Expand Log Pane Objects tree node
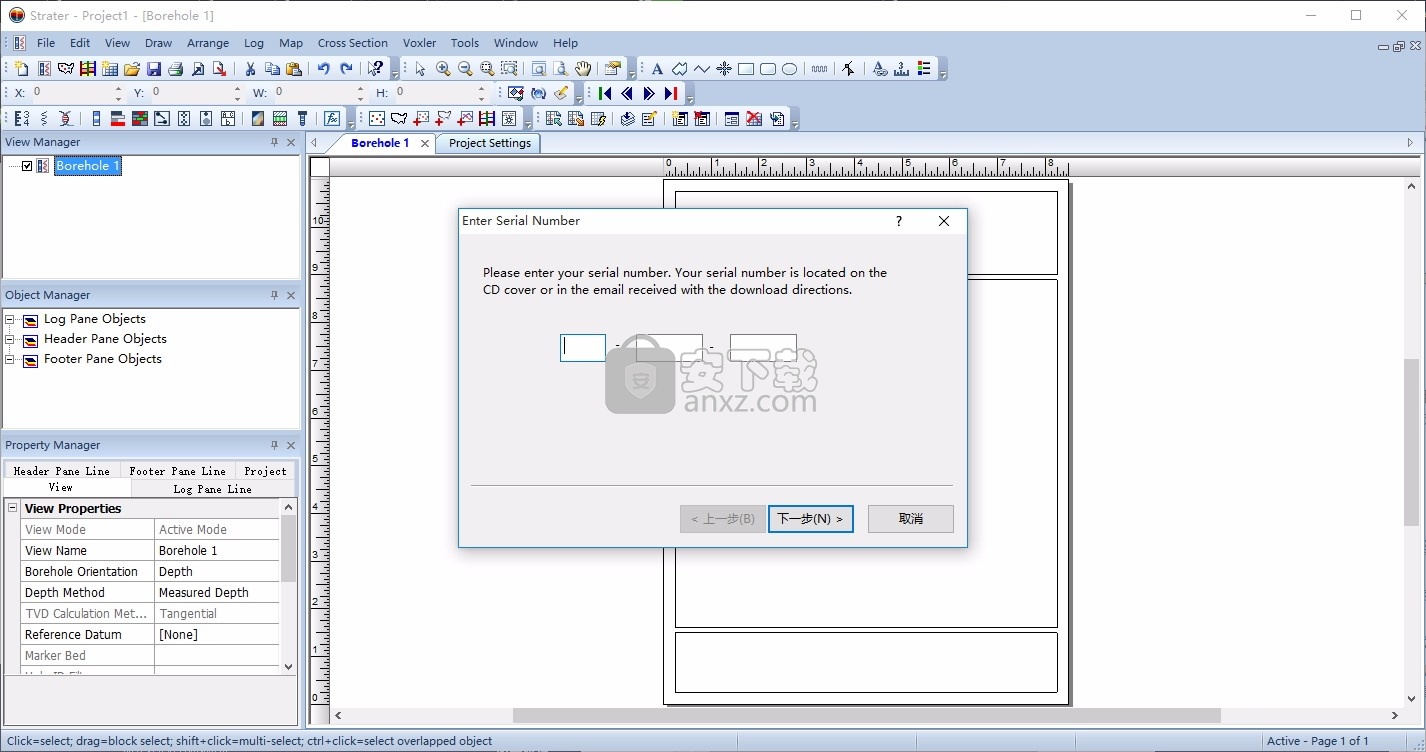This screenshot has width=1426, height=752. tap(11, 320)
